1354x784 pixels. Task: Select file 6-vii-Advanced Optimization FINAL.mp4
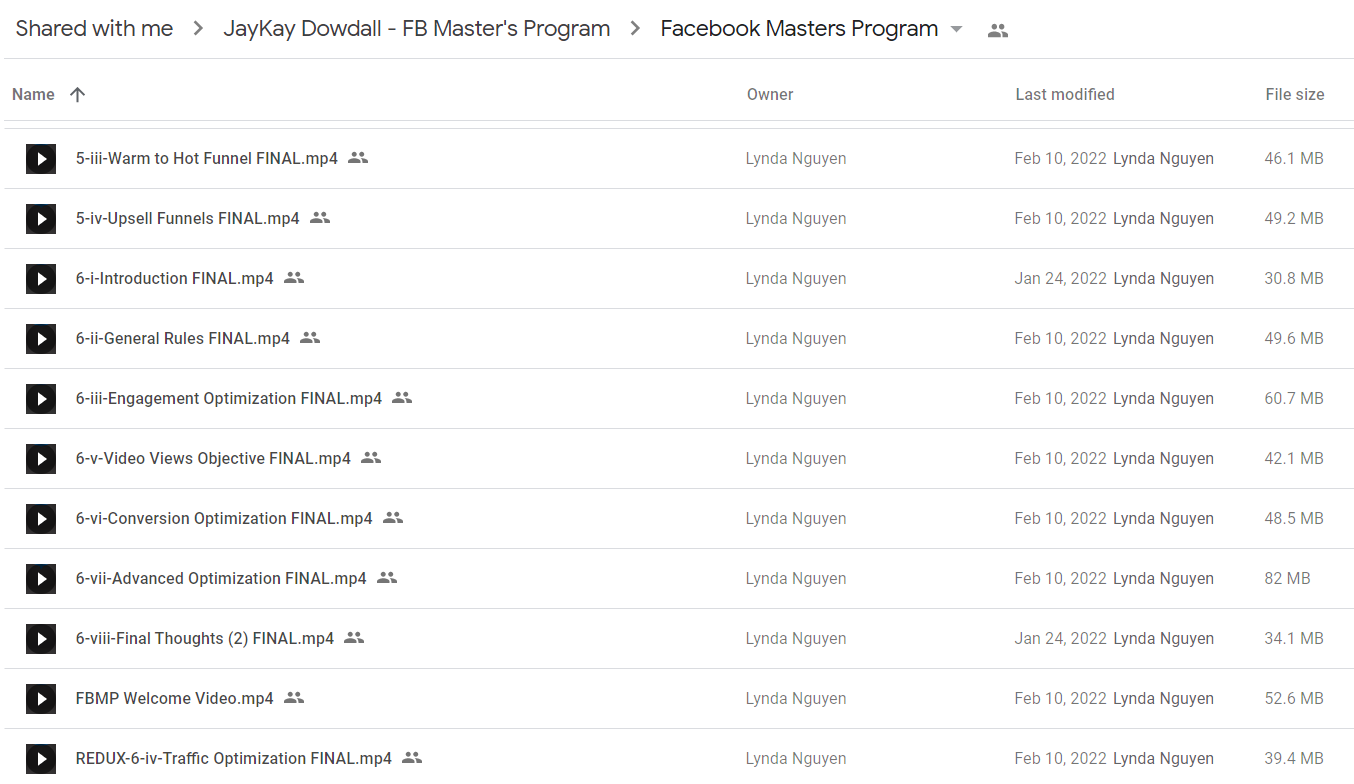(221, 578)
